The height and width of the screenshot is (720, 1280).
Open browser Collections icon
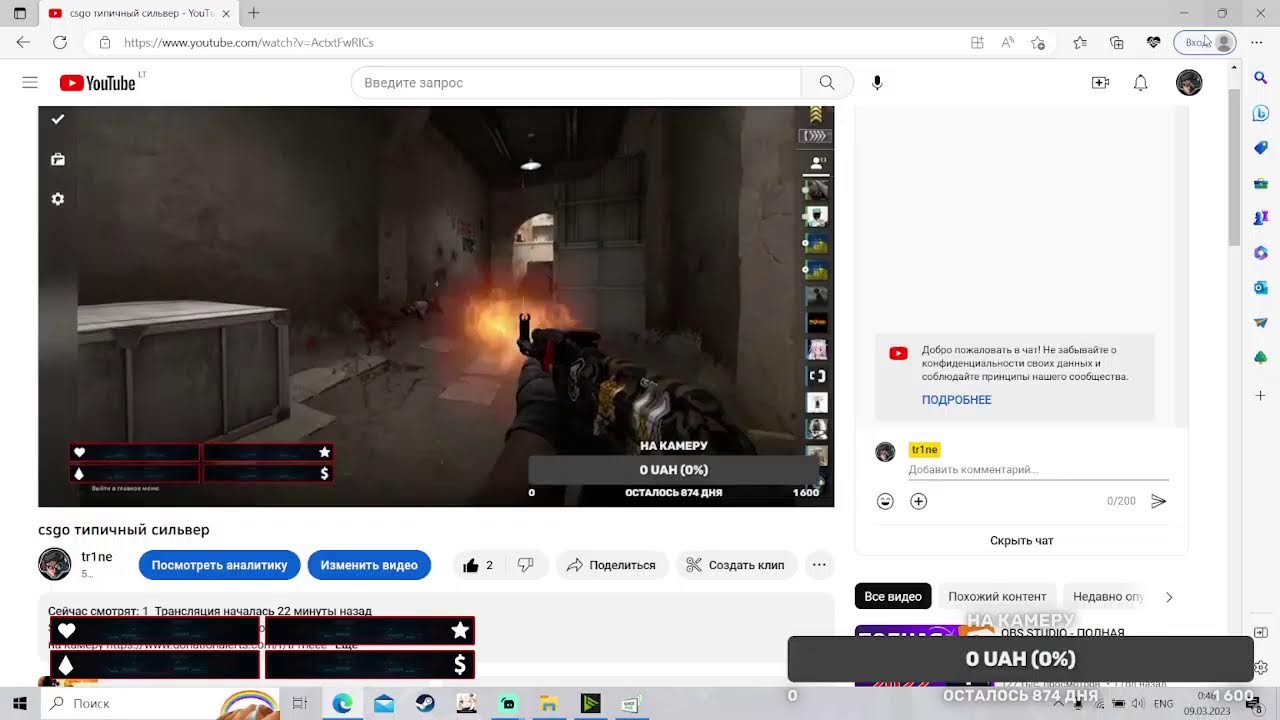1117,43
